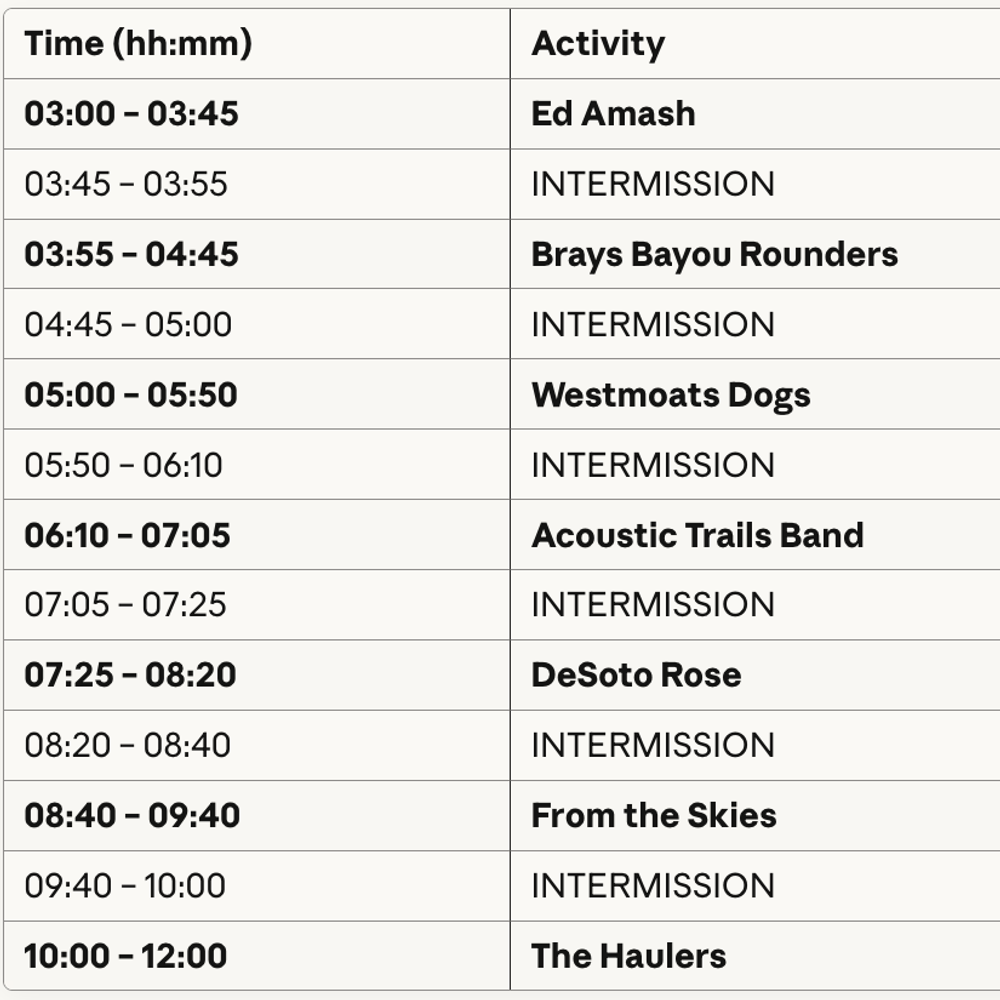Select the Acoustic Trails Band cell

pyautogui.click(x=697, y=535)
